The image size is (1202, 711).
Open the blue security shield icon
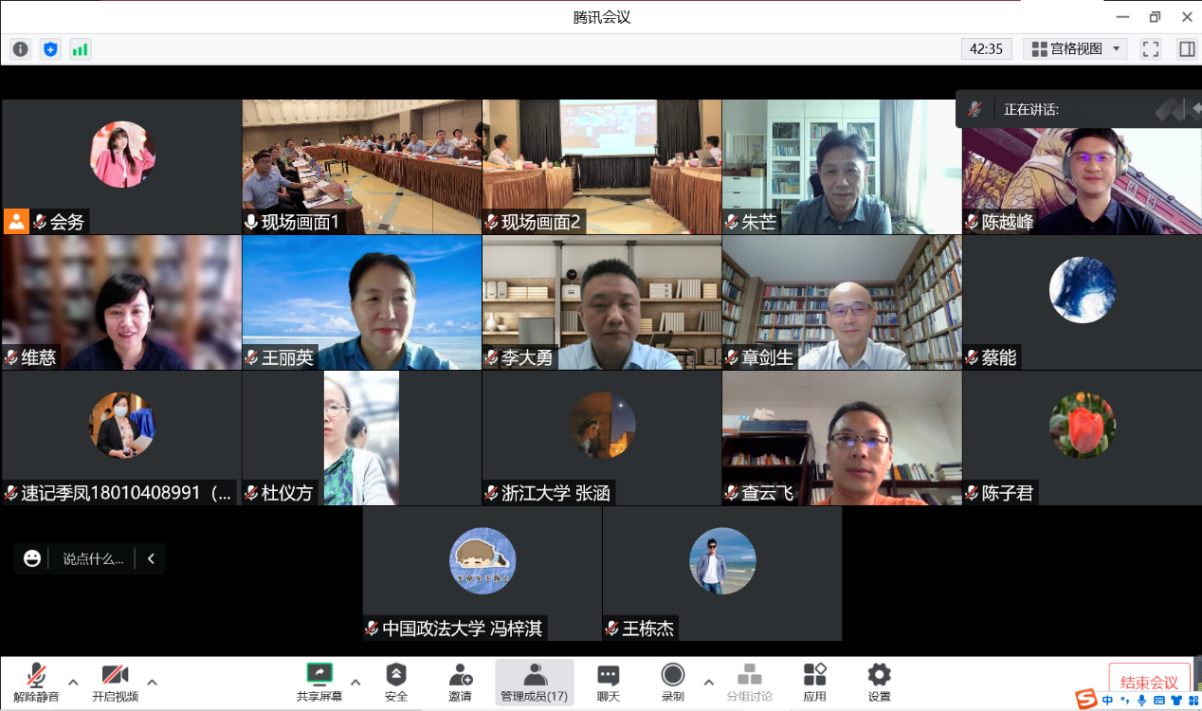50,49
